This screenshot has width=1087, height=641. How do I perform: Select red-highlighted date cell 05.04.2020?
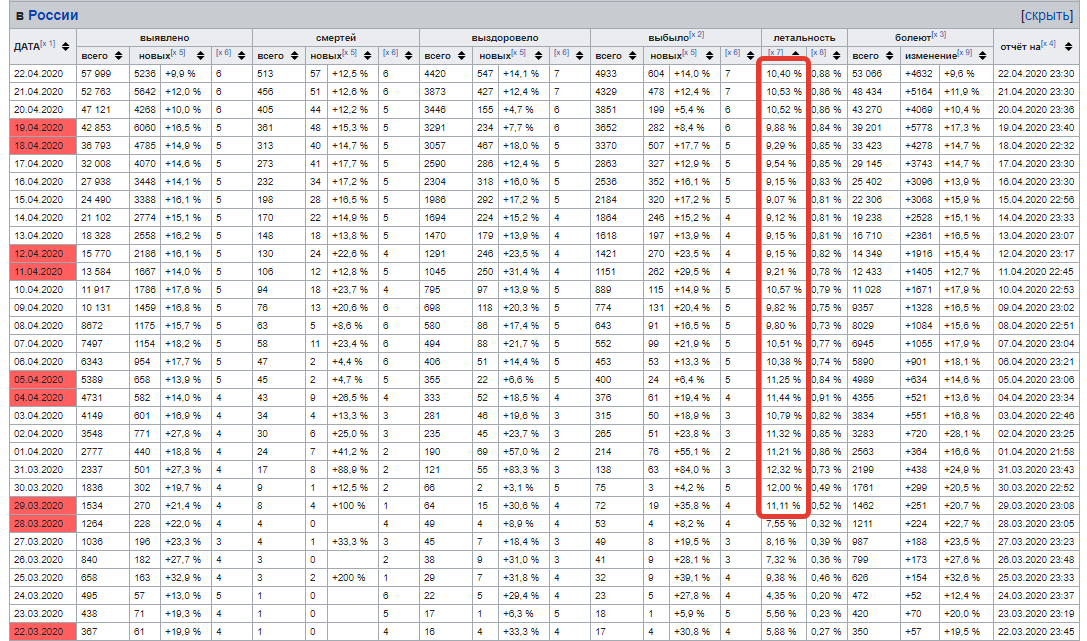pyautogui.click(x=43, y=380)
